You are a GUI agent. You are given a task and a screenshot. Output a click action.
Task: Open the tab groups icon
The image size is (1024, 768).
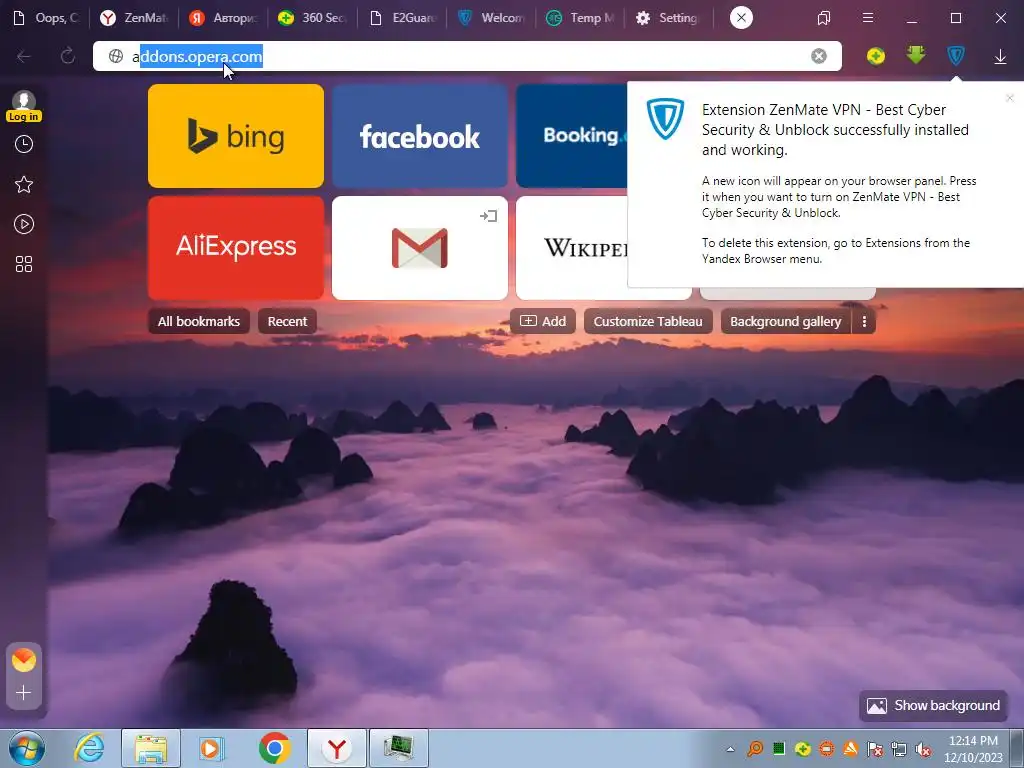824,18
